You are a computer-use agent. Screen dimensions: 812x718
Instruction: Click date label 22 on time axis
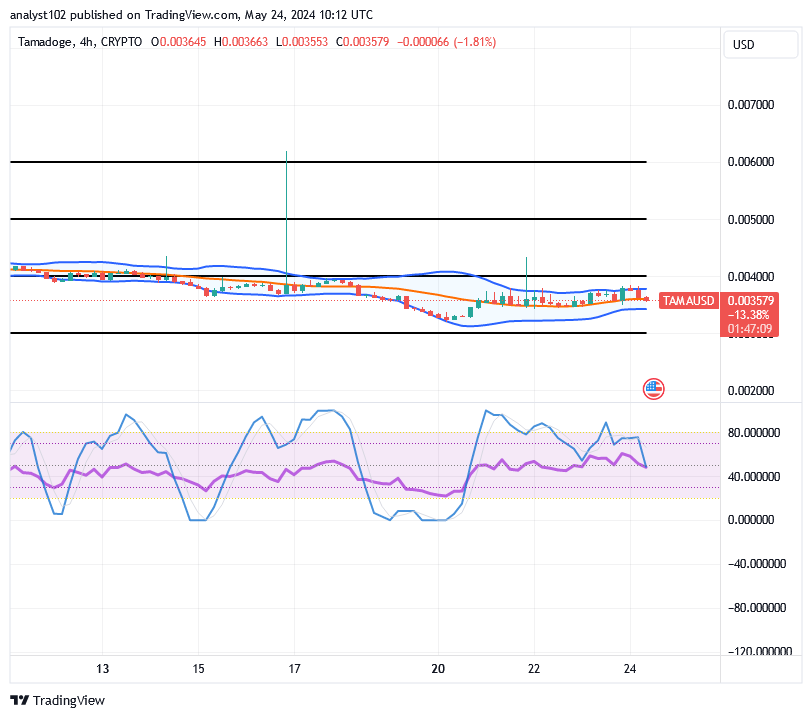(x=534, y=669)
